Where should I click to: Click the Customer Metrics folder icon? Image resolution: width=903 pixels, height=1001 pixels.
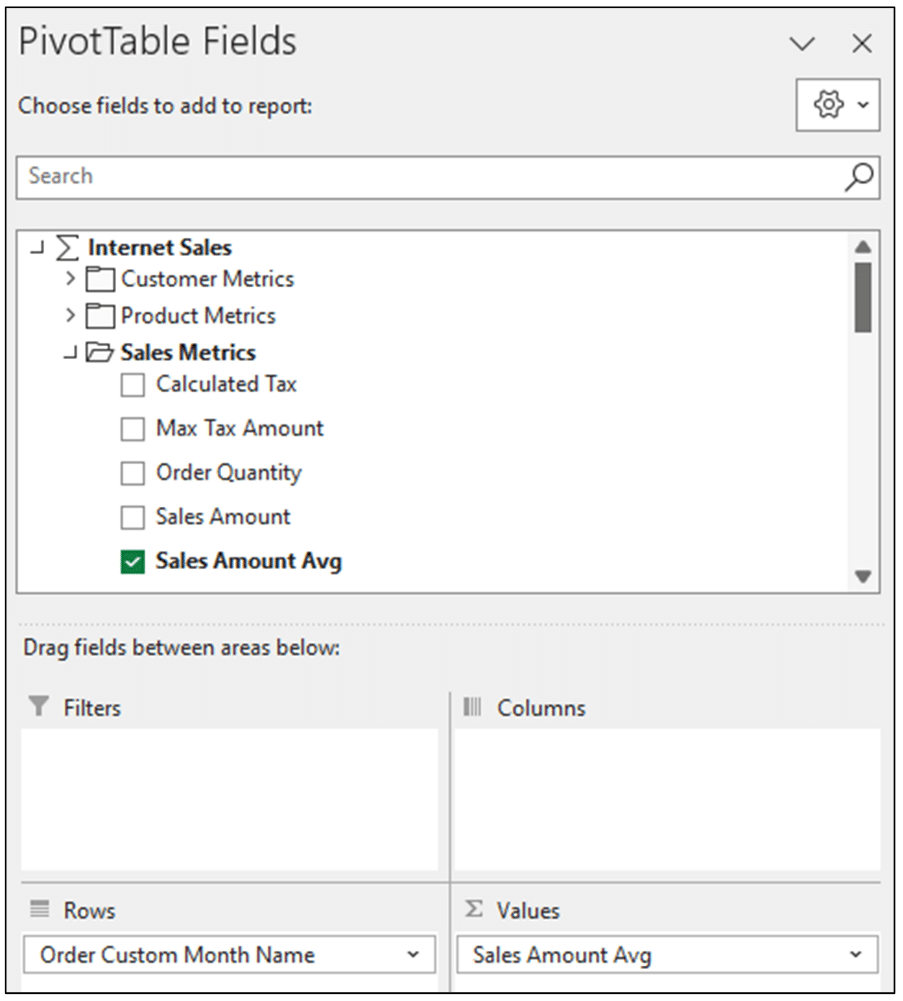click(x=100, y=279)
